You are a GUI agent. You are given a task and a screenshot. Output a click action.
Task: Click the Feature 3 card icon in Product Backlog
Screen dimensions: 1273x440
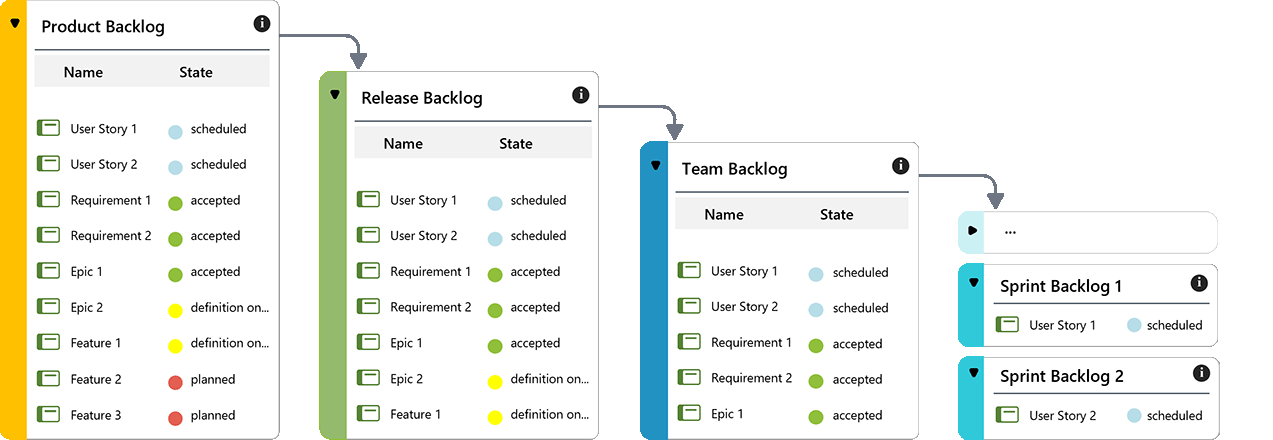[x=48, y=414]
